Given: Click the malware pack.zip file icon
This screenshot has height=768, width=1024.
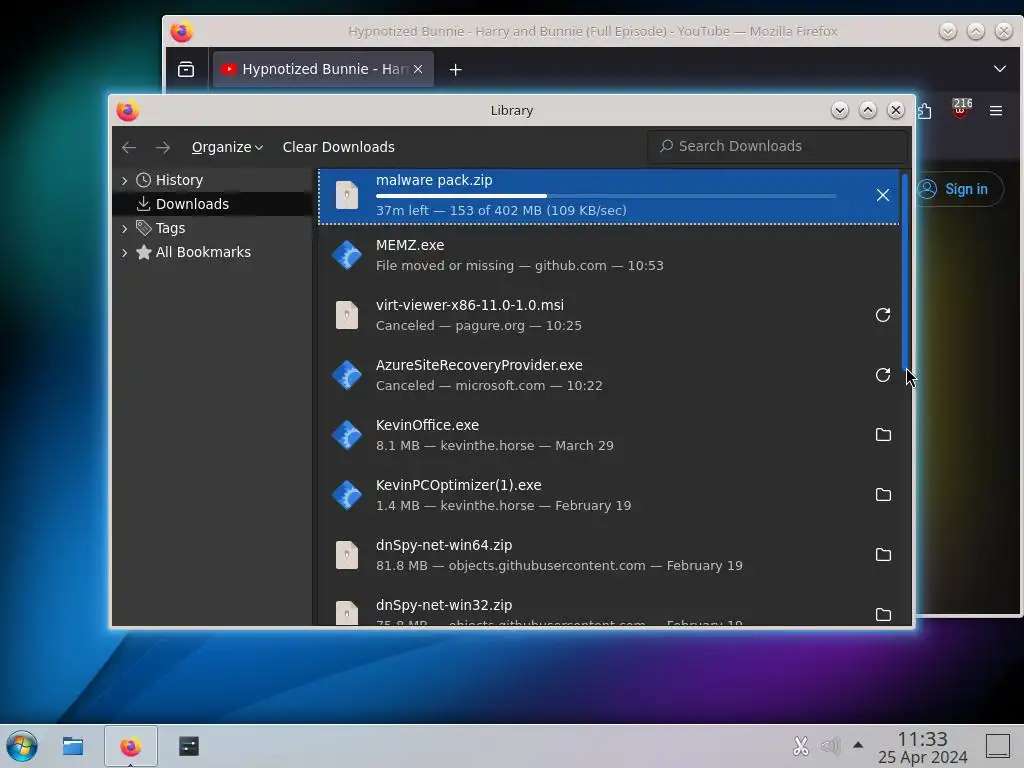Looking at the screenshot, I should 347,195.
